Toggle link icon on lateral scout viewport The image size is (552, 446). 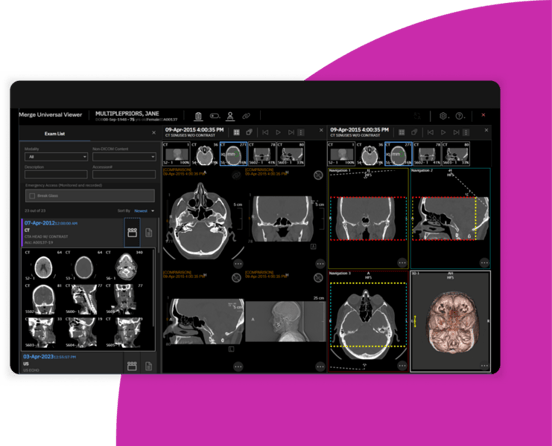click(x=318, y=278)
